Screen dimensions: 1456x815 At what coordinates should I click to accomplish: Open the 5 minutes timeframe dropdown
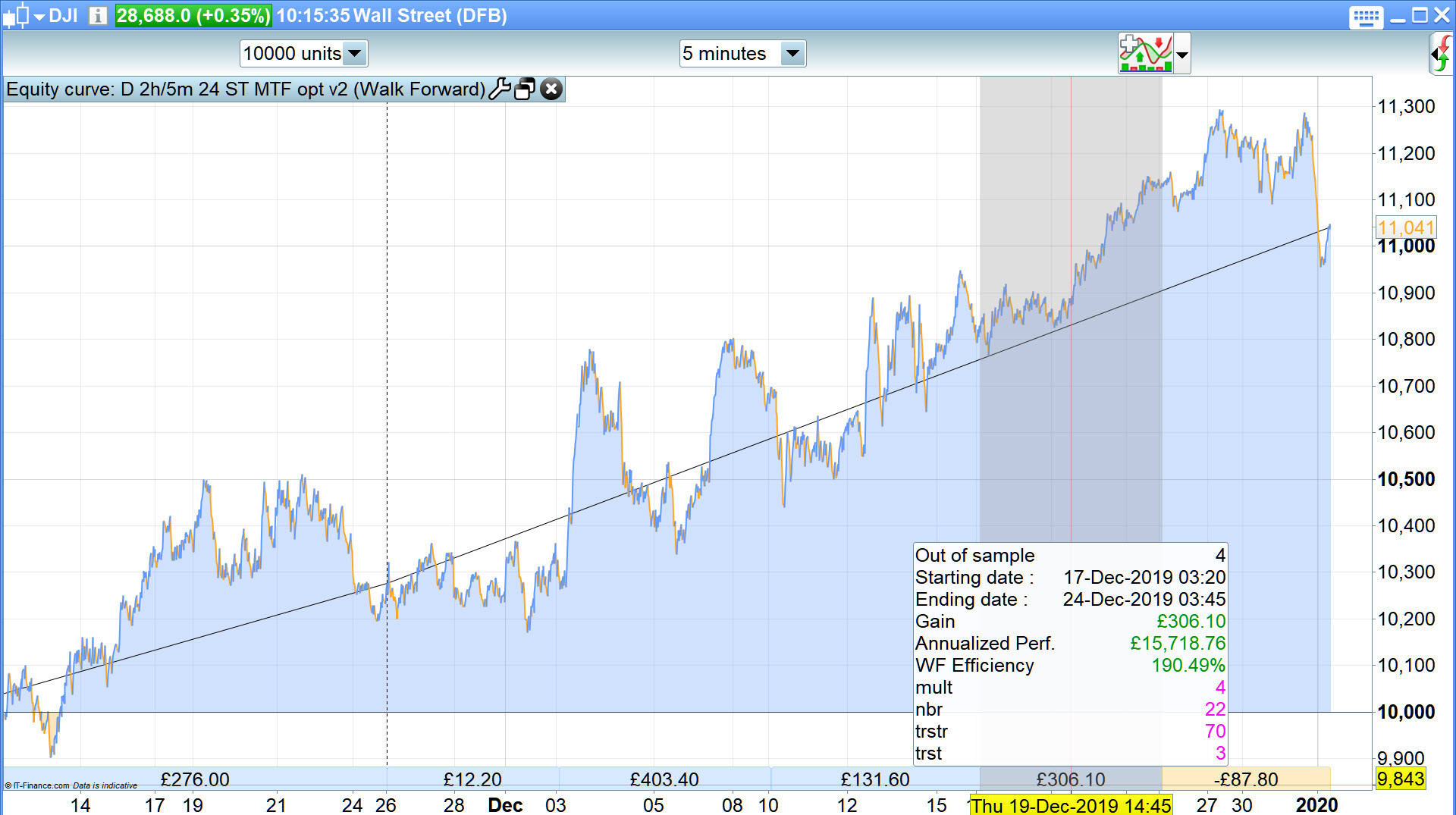[742, 54]
